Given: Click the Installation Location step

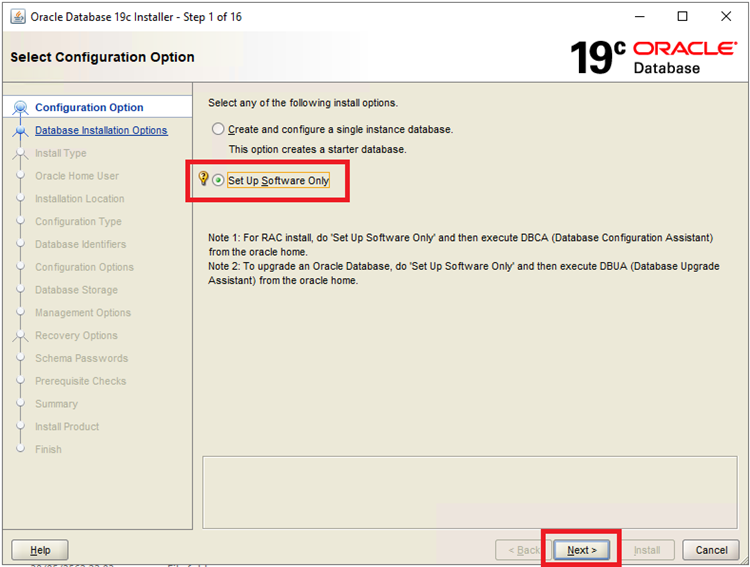Looking at the screenshot, I should 79,199.
